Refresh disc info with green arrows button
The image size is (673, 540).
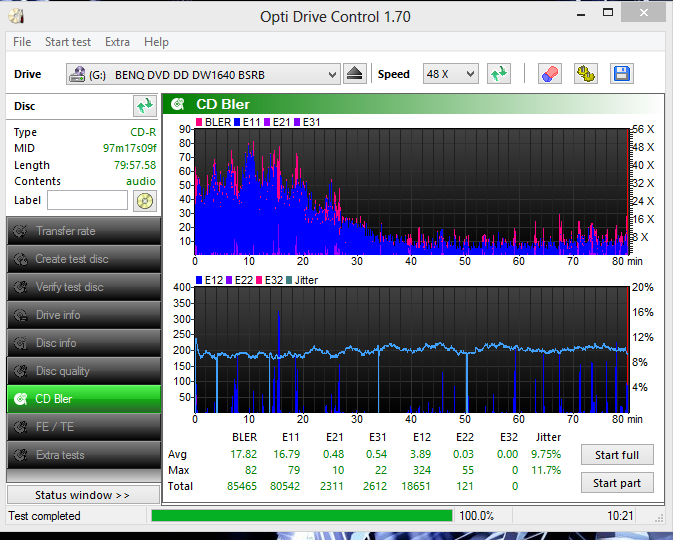(145, 106)
